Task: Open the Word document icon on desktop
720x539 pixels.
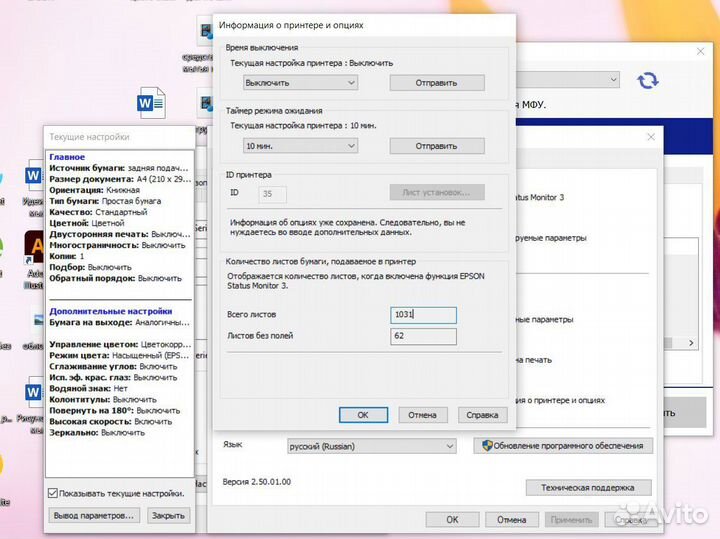Action: (x=151, y=103)
